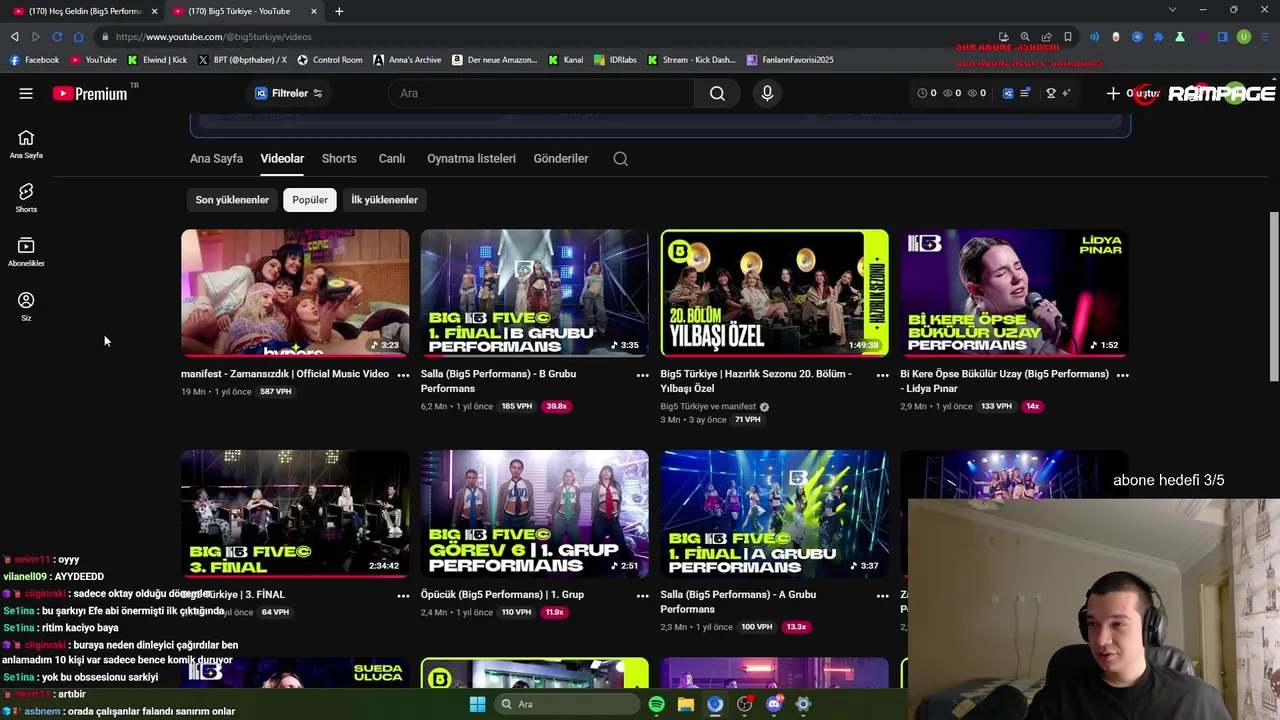Open the browser extensions puzzle icon
Viewport: 1280px width, 720px height.
(1158, 37)
